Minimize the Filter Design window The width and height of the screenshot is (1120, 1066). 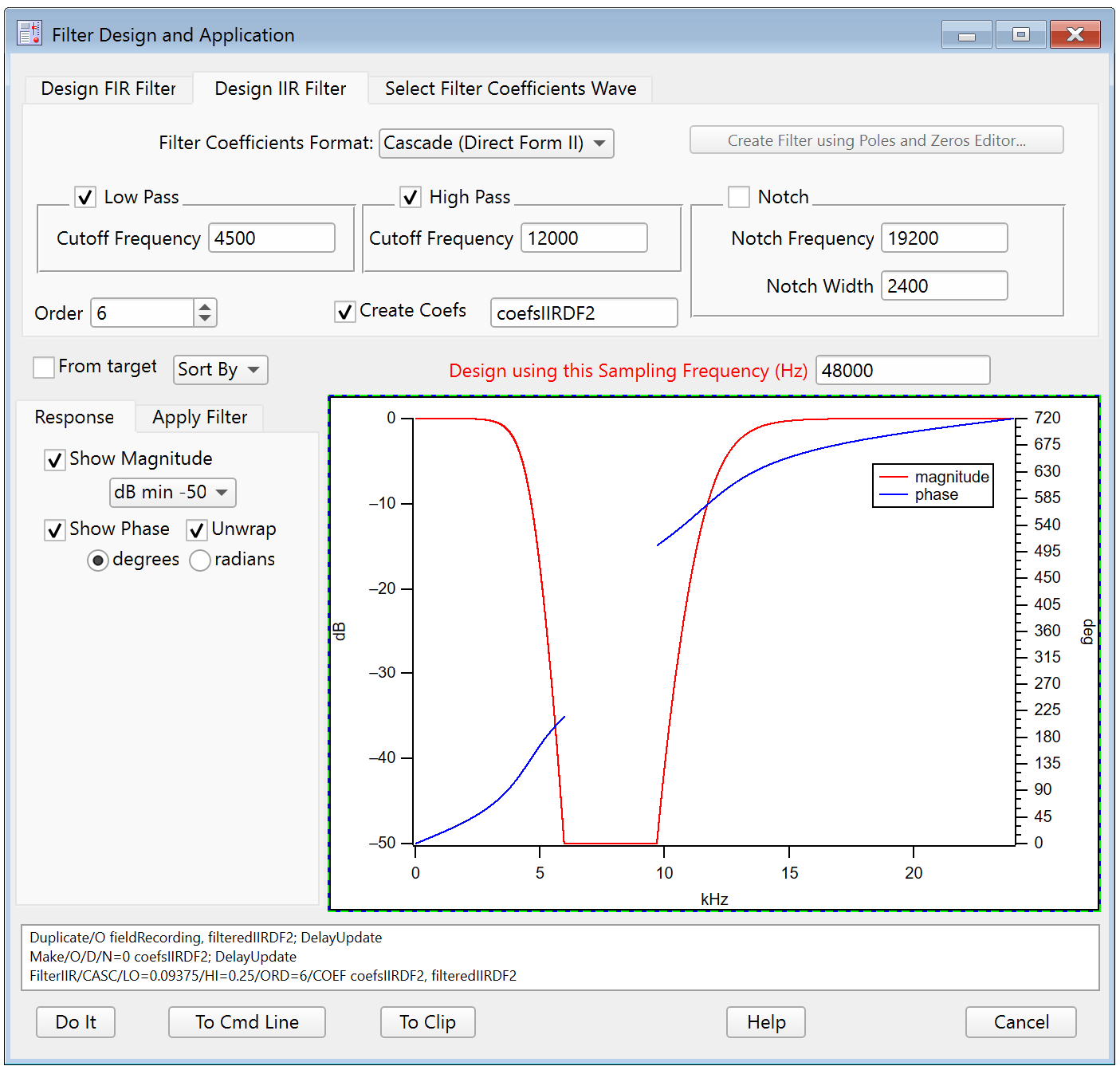click(x=966, y=34)
